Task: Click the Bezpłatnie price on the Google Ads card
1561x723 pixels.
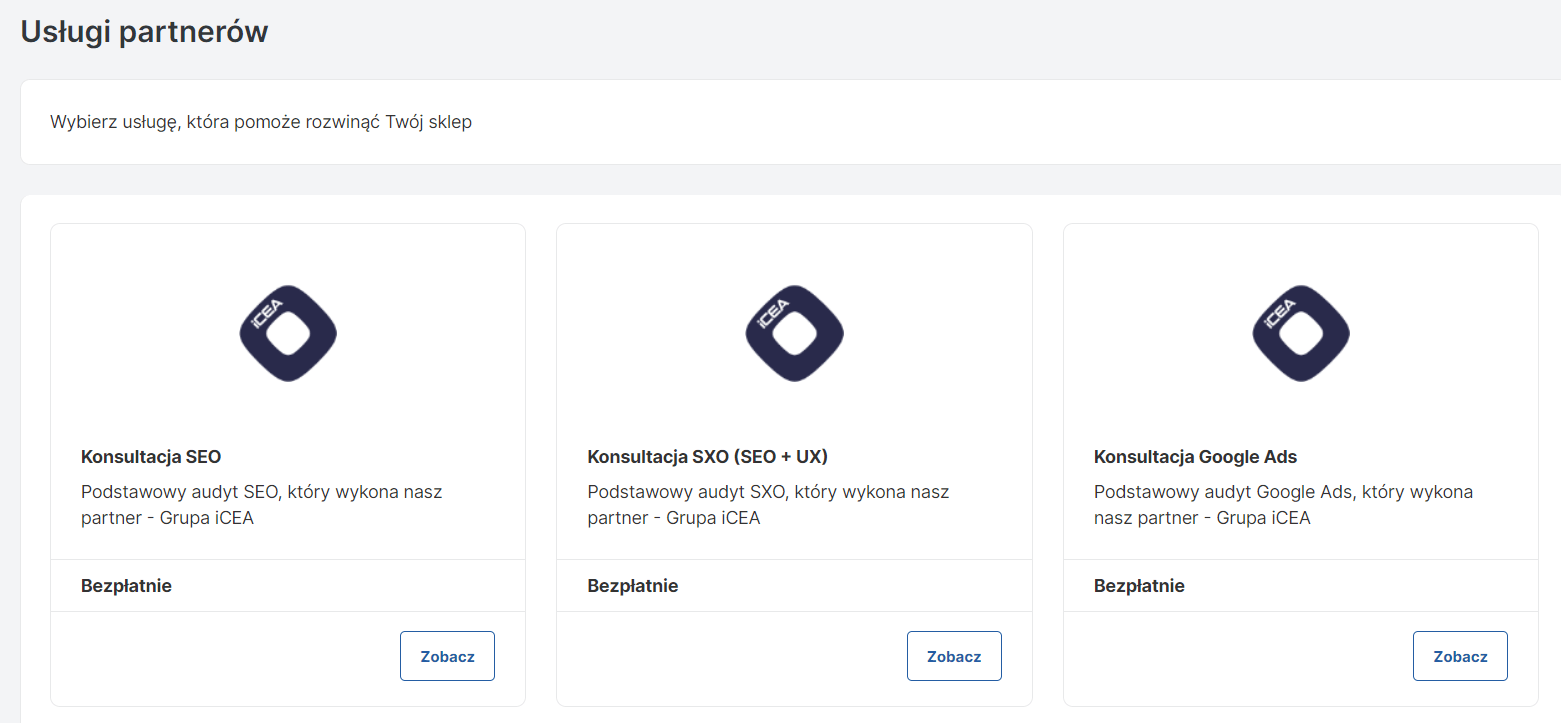Action: point(1139,586)
